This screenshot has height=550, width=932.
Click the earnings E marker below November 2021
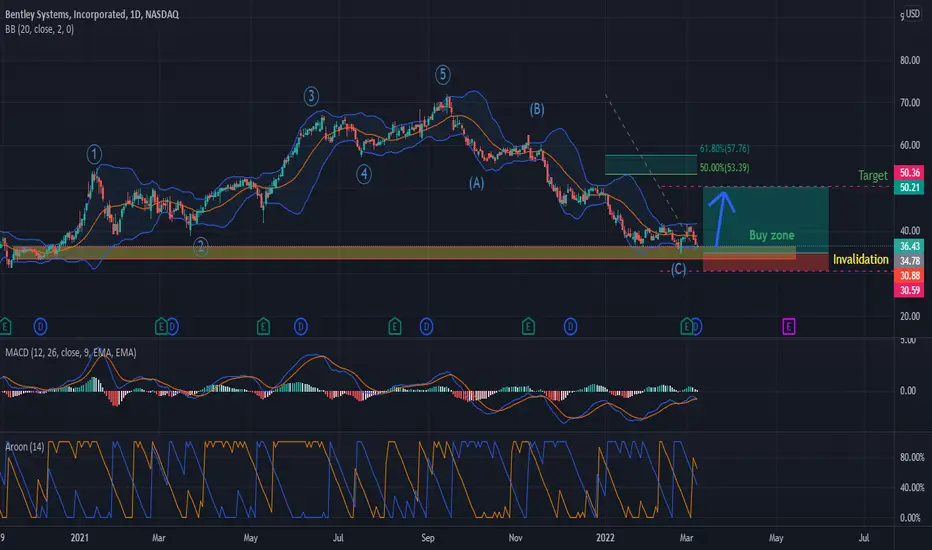(528, 326)
